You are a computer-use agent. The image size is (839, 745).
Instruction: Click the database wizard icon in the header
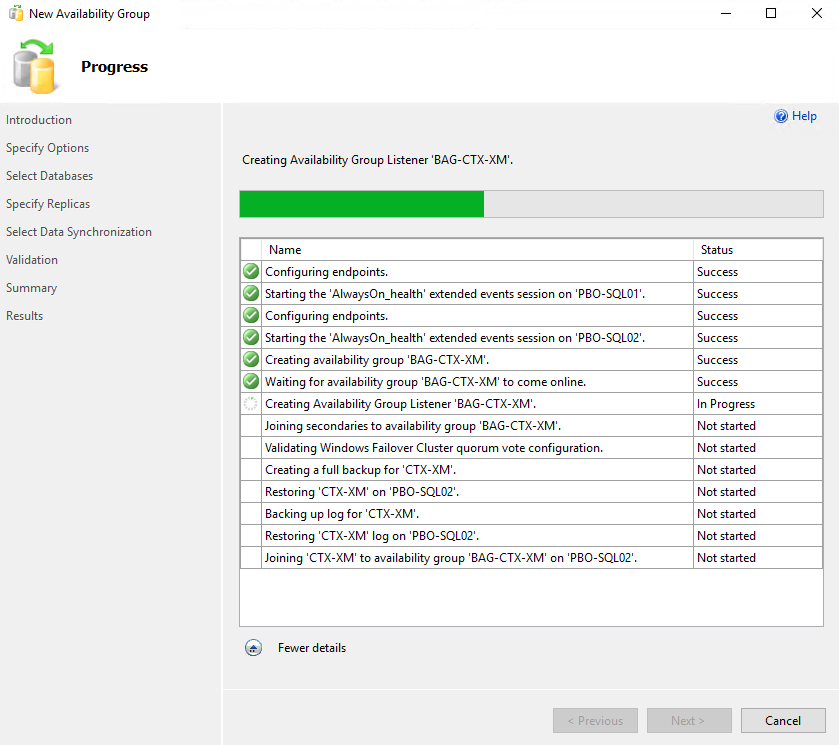(36, 66)
